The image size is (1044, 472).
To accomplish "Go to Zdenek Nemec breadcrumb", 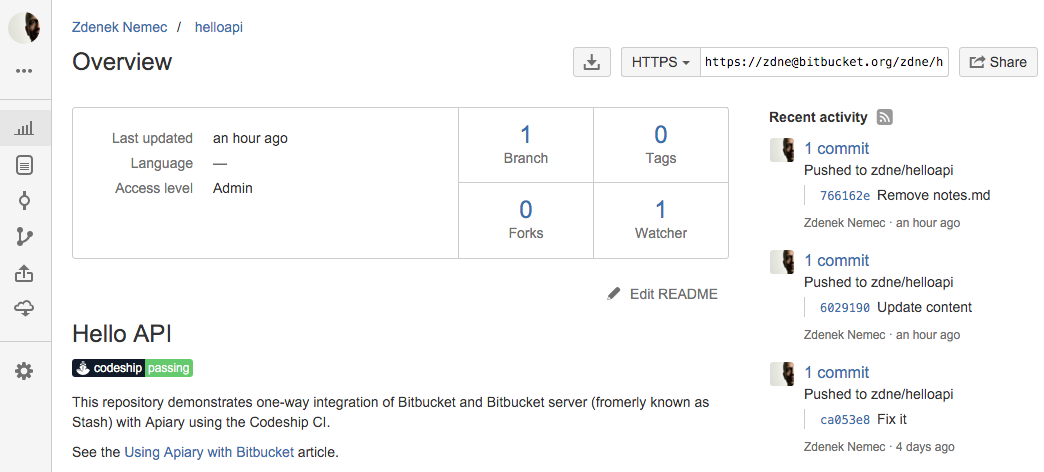I will coord(120,28).
